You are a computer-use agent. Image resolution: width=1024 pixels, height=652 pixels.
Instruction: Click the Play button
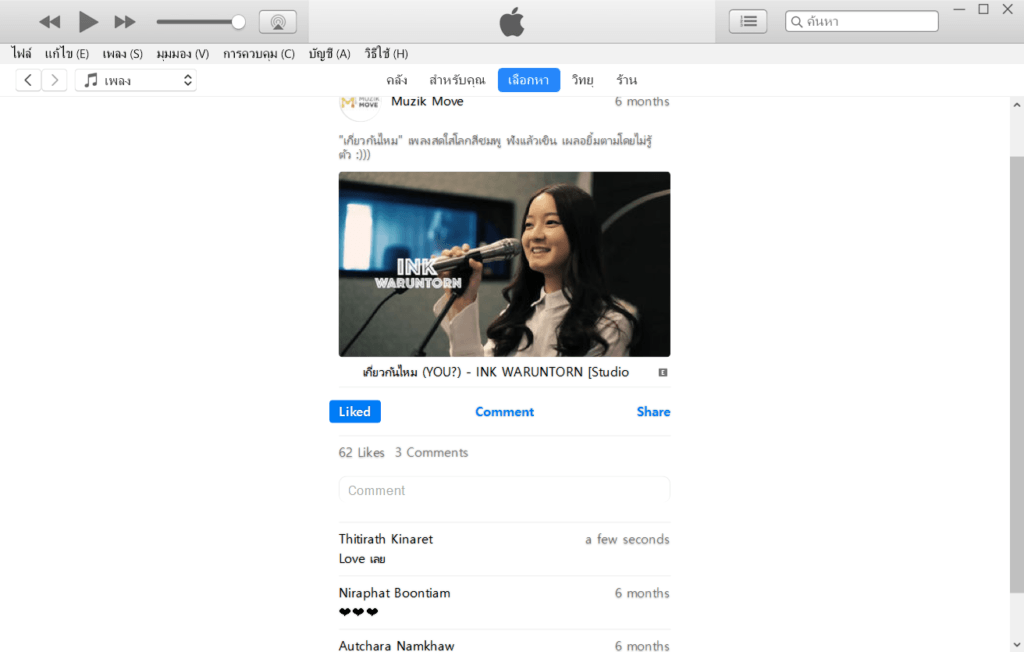(x=88, y=21)
